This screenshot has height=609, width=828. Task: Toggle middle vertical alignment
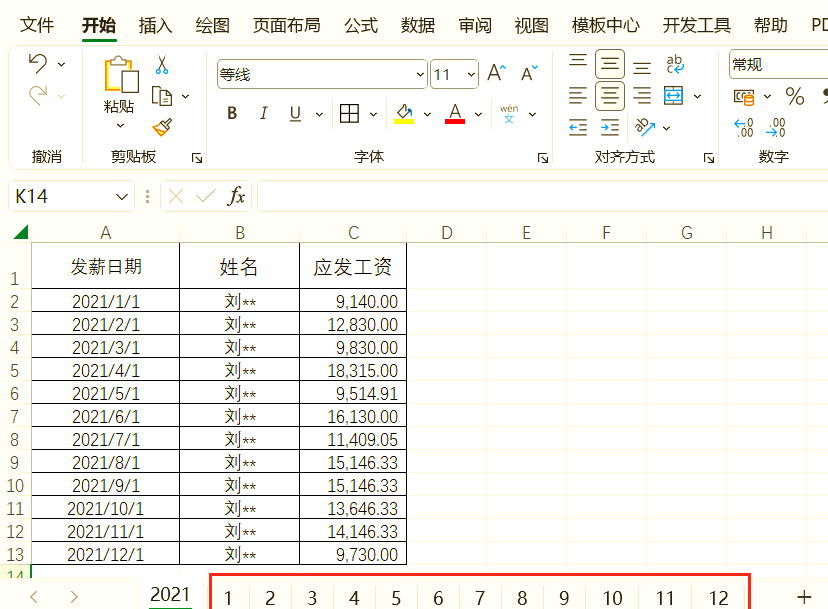click(610, 64)
